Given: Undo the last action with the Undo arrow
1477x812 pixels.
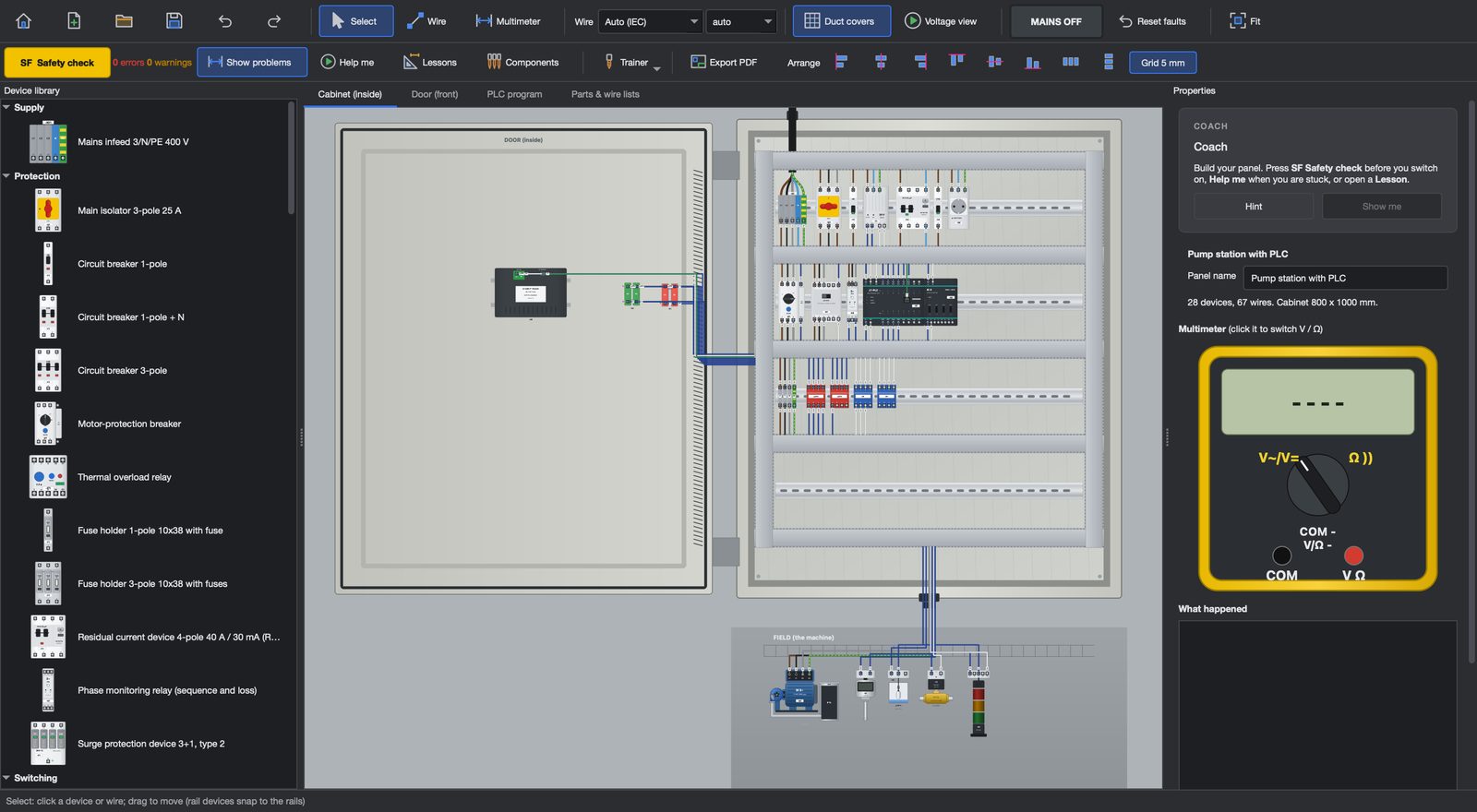Looking at the screenshot, I should tap(224, 21).
